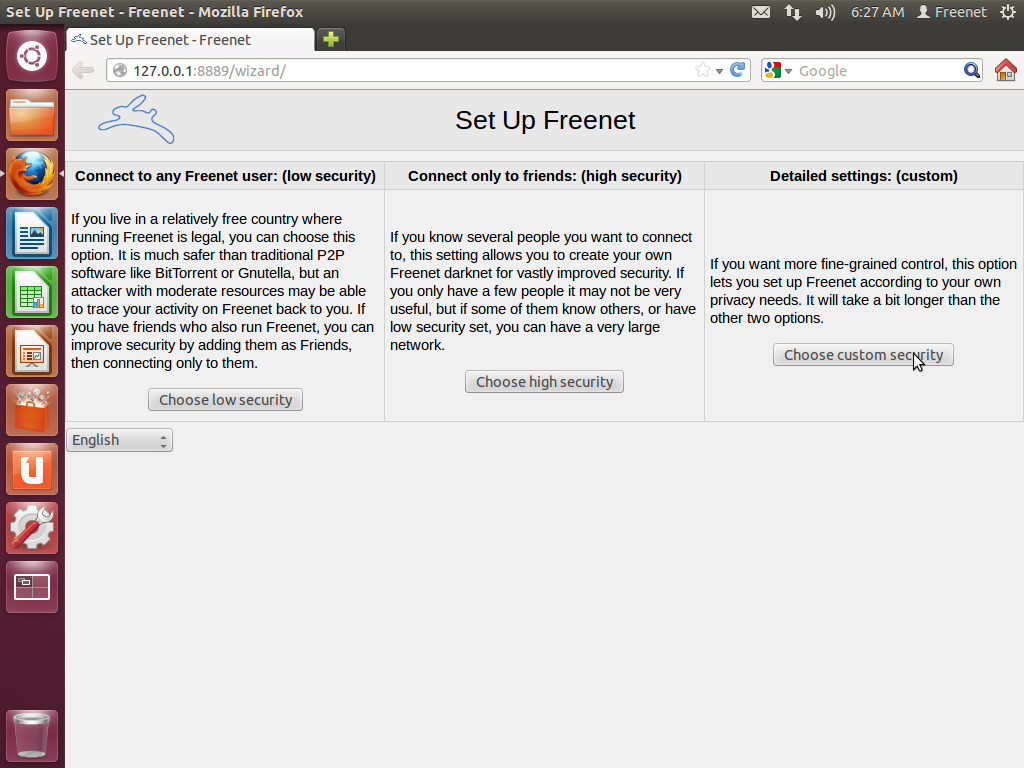
Task: Click the mail envelope icon in the panel
Action: pyautogui.click(x=761, y=12)
